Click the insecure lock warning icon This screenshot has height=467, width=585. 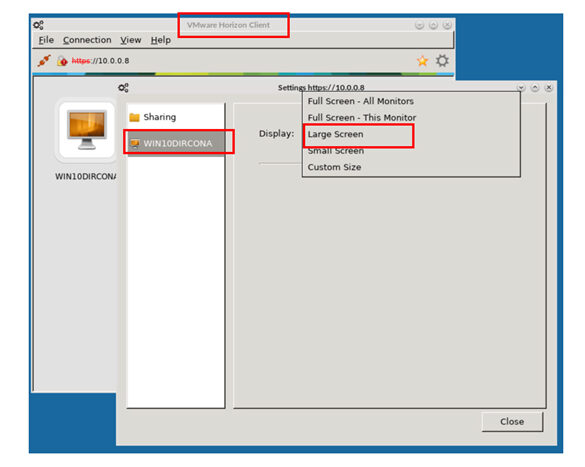(62, 60)
